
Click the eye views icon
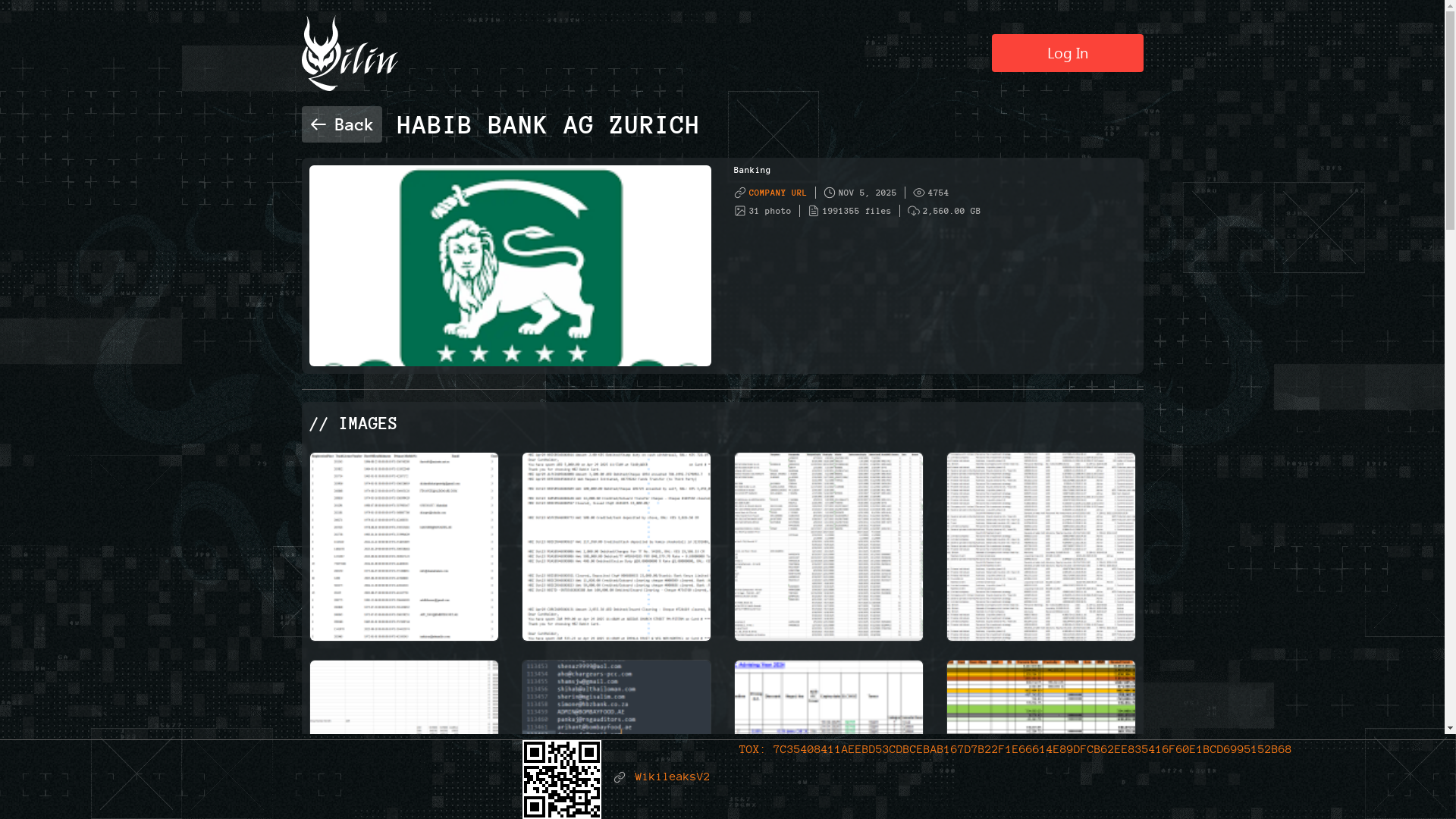(919, 193)
